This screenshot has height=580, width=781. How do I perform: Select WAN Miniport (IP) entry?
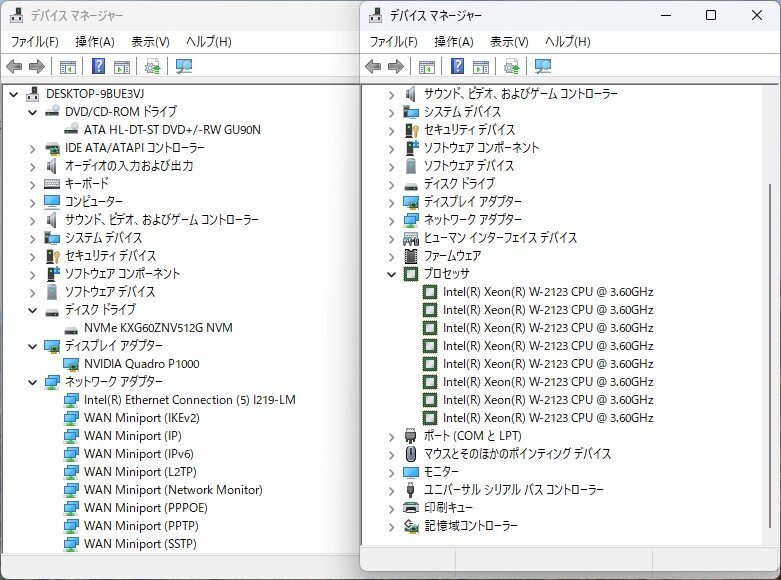point(132,435)
